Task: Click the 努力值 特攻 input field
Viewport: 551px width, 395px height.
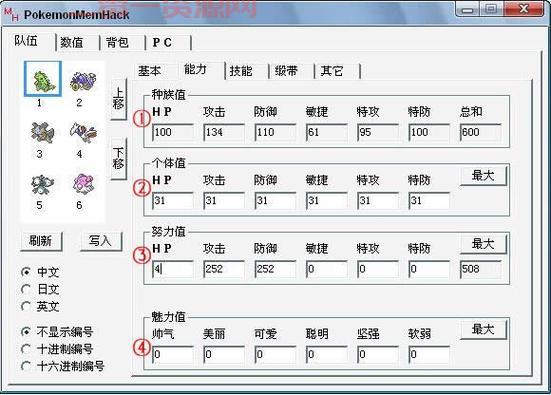Action: point(378,269)
